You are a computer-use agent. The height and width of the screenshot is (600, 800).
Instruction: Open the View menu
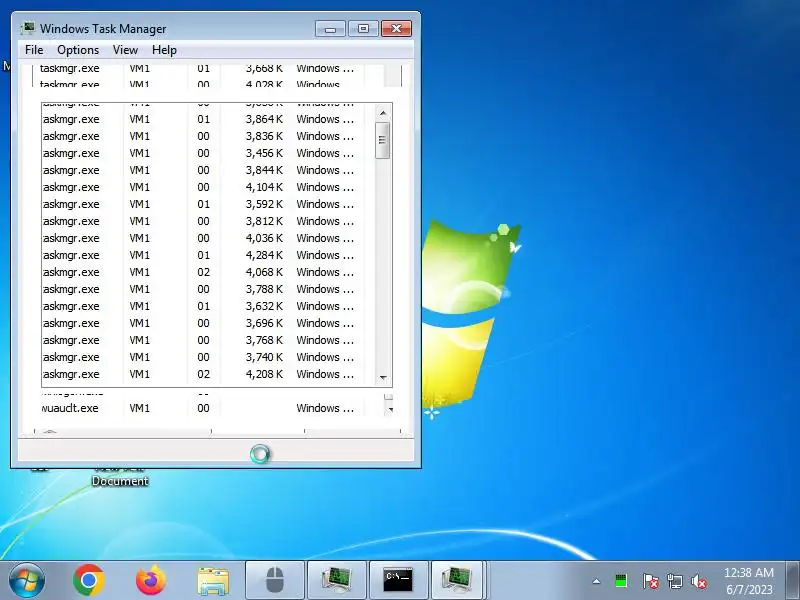click(125, 50)
